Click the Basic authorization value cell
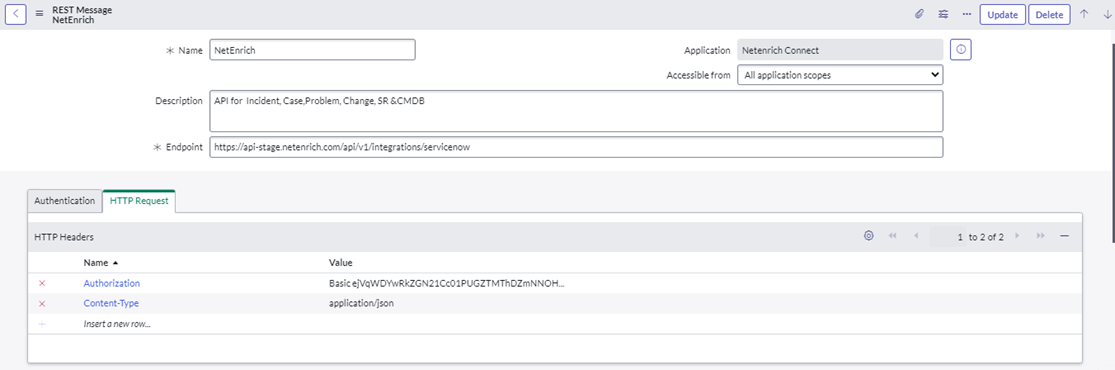 point(447,283)
